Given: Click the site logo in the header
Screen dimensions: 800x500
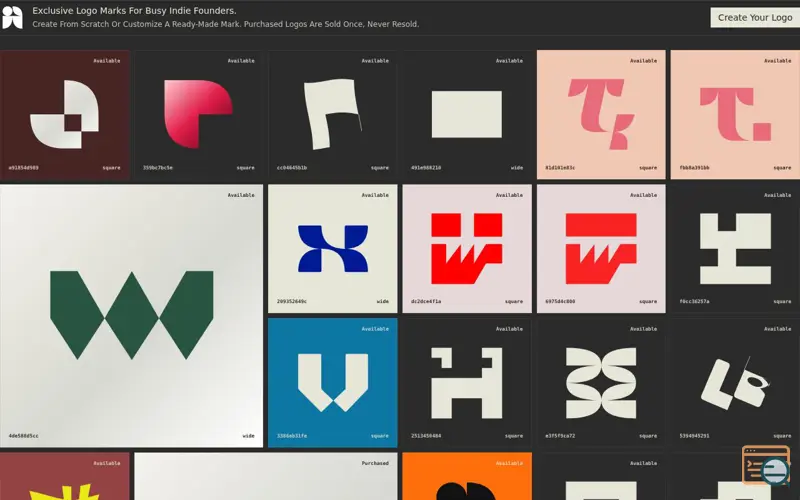Looking at the screenshot, I should [x=12, y=17].
